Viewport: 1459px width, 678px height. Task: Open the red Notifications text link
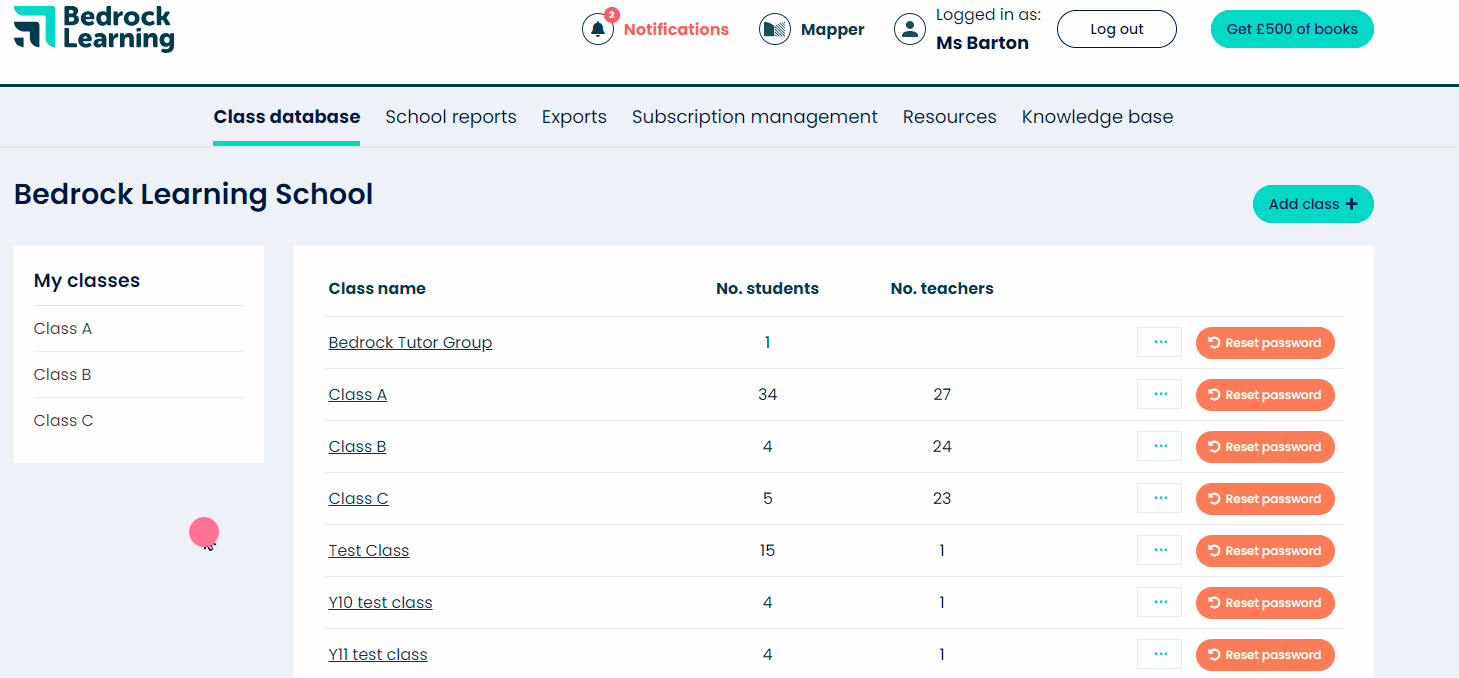[676, 29]
